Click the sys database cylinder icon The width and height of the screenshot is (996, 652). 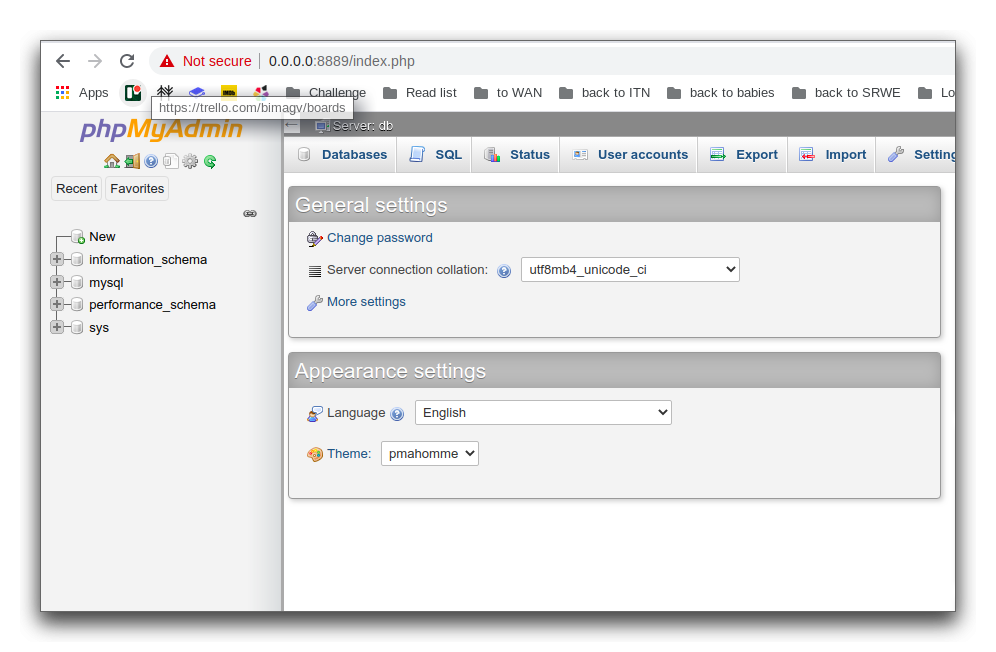tap(77, 327)
